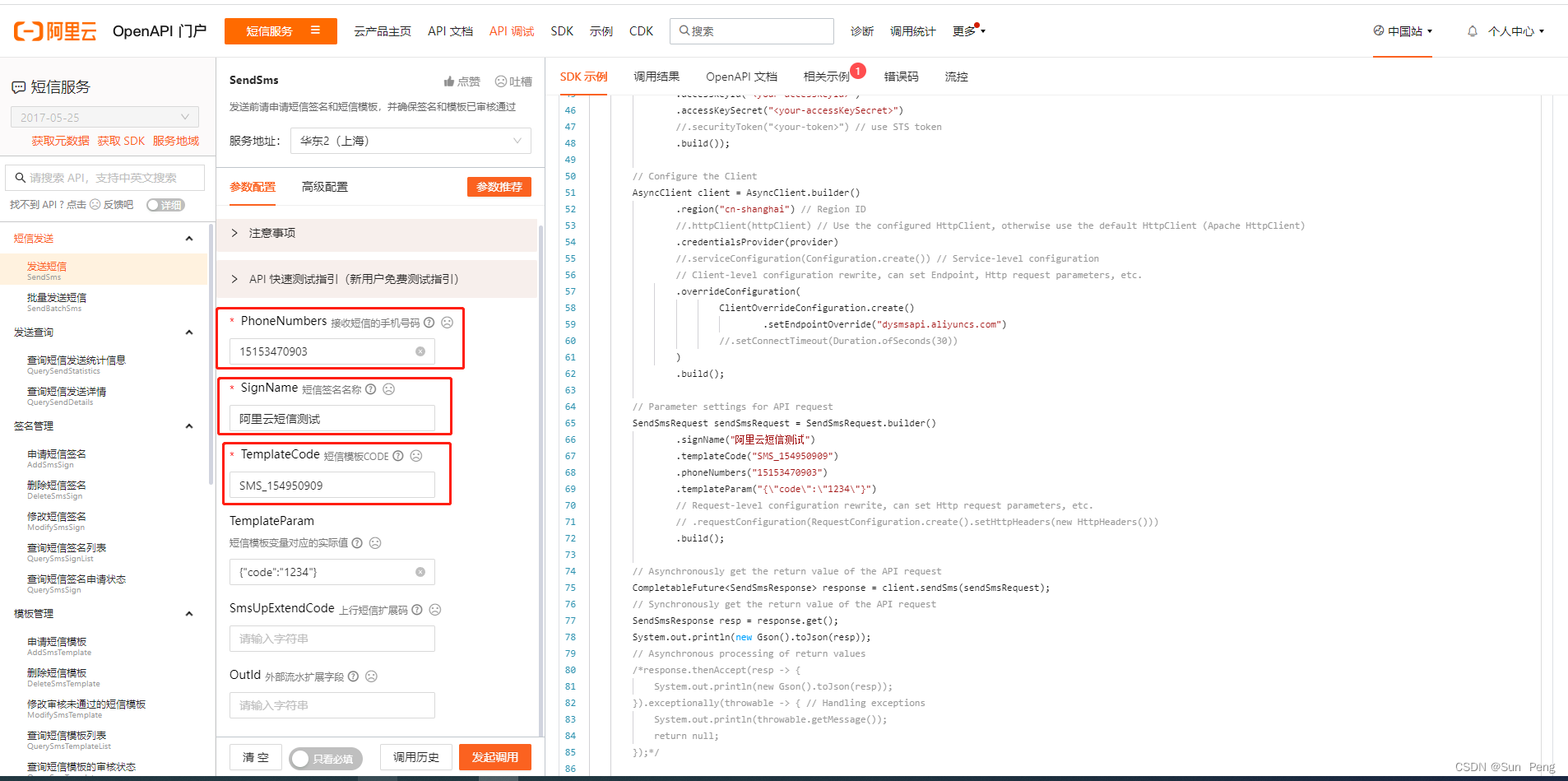Screen dimensions: 1568x781
Task: Open the API 文档 nav item
Action: pos(450,31)
